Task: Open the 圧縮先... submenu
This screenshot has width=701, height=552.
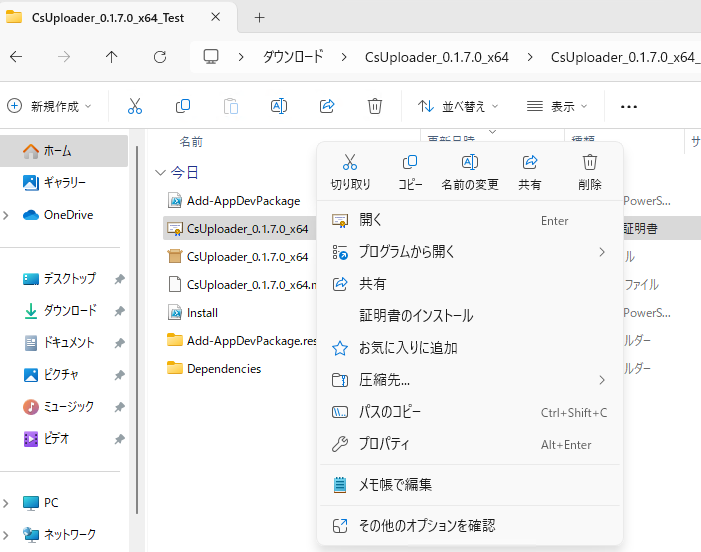Action: (470, 380)
